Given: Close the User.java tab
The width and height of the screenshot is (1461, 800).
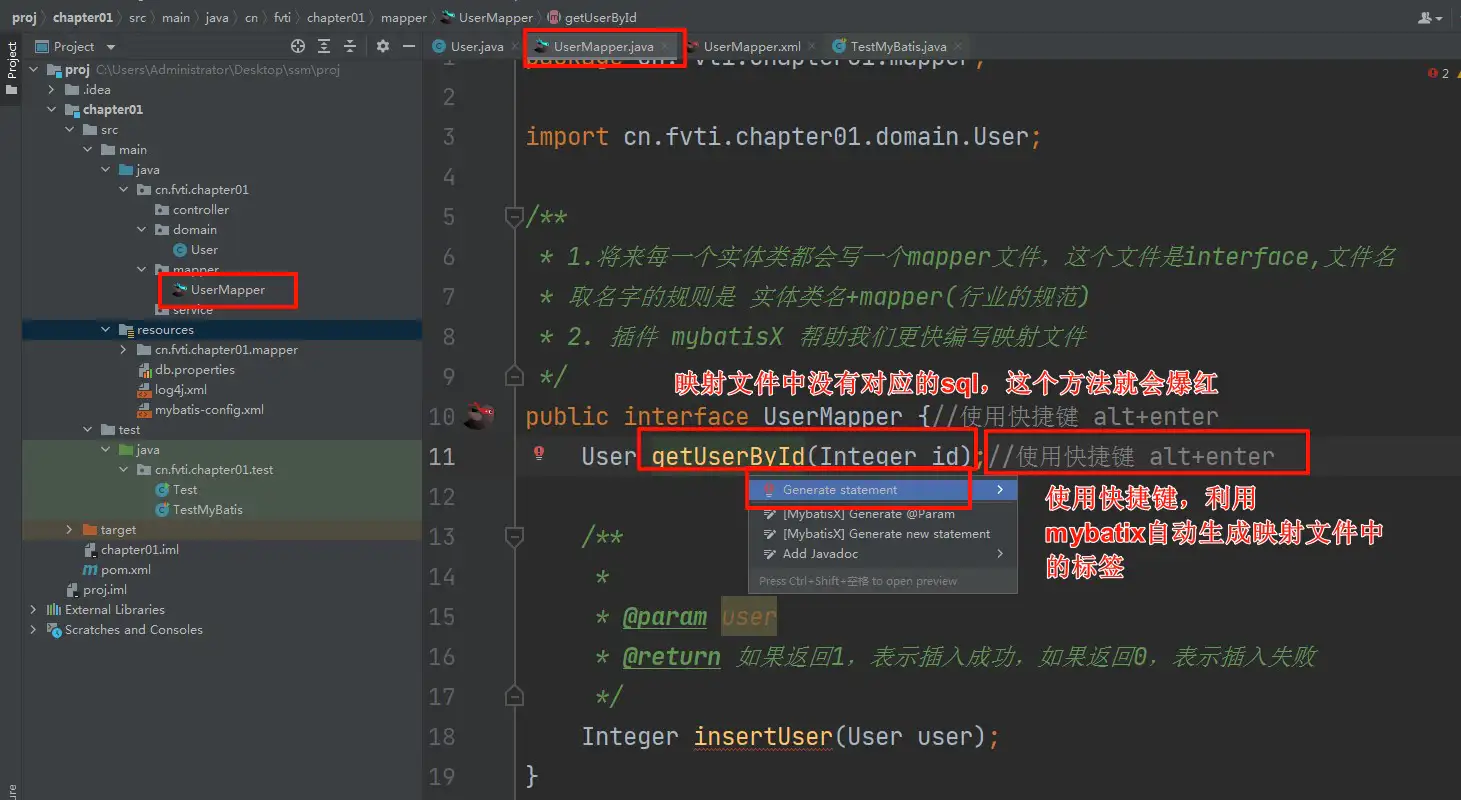Looking at the screenshot, I should (x=516, y=46).
